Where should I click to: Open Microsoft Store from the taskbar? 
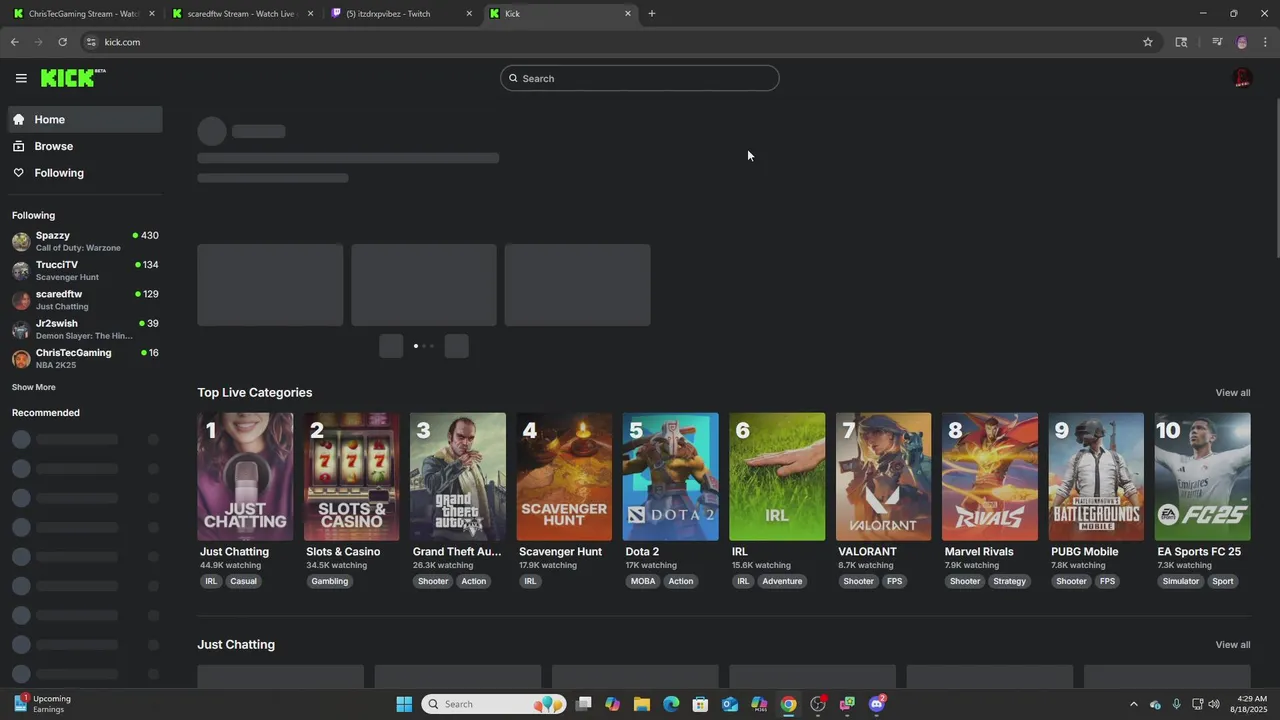(701, 704)
